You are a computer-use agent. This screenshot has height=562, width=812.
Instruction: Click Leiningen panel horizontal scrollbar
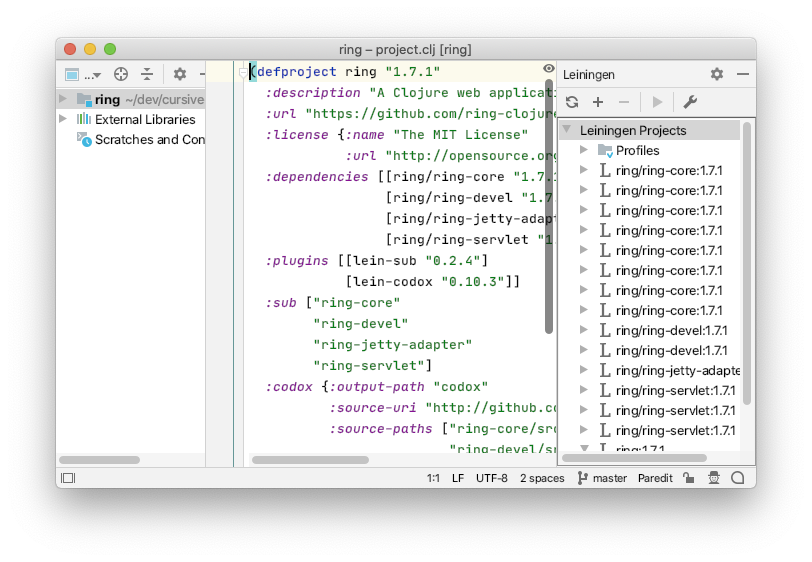point(634,458)
